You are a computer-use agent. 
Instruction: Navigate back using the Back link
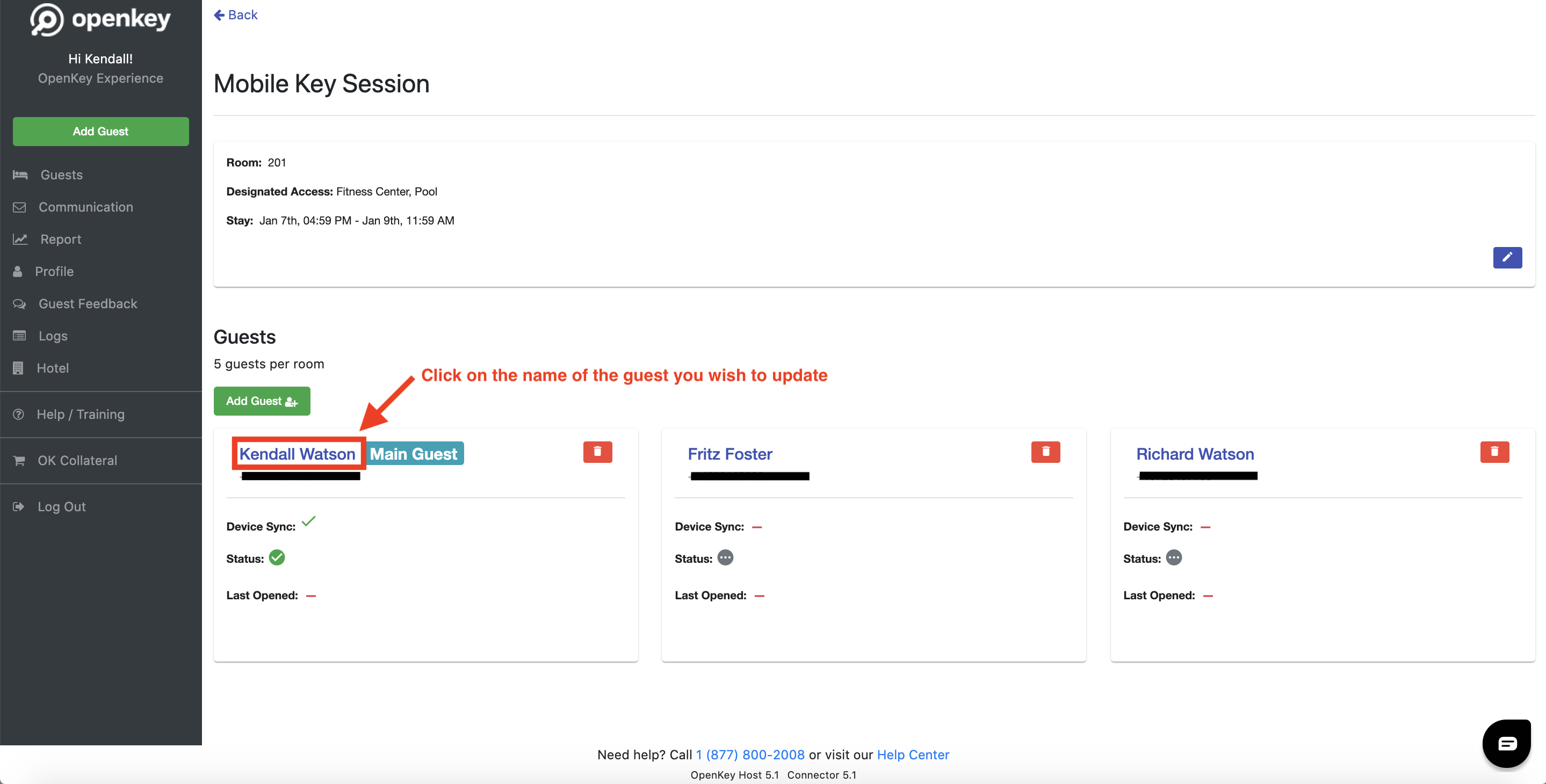click(x=235, y=14)
